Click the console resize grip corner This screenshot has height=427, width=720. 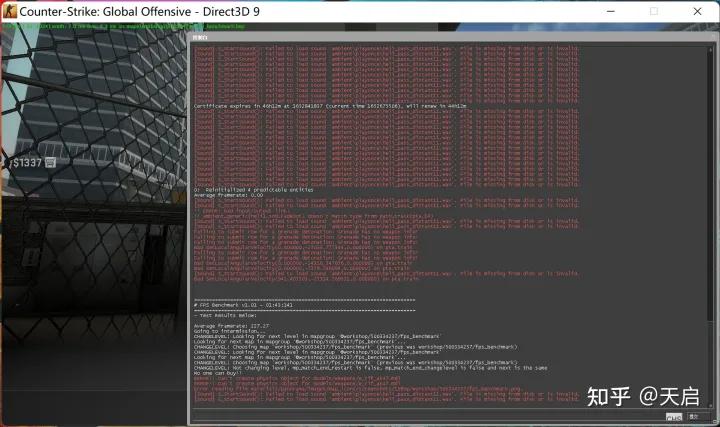tap(714, 421)
